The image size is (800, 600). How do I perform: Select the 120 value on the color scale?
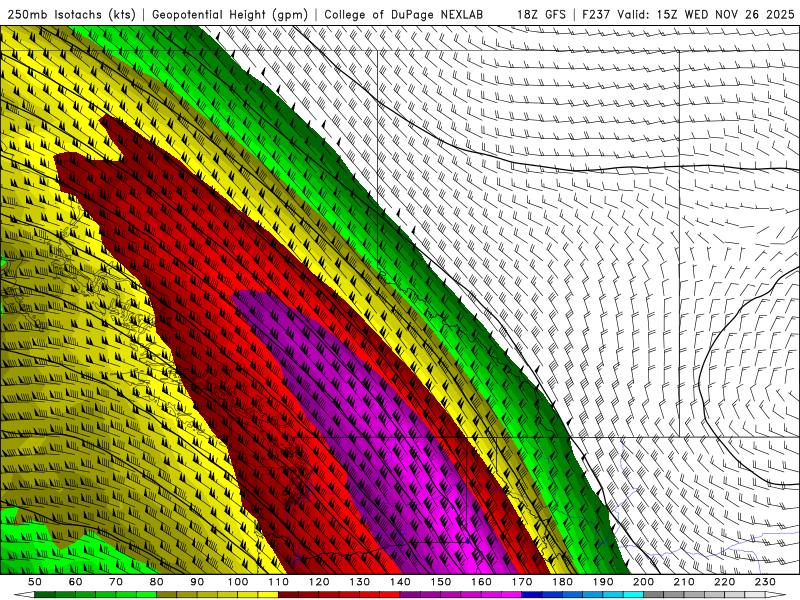(x=319, y=582)
